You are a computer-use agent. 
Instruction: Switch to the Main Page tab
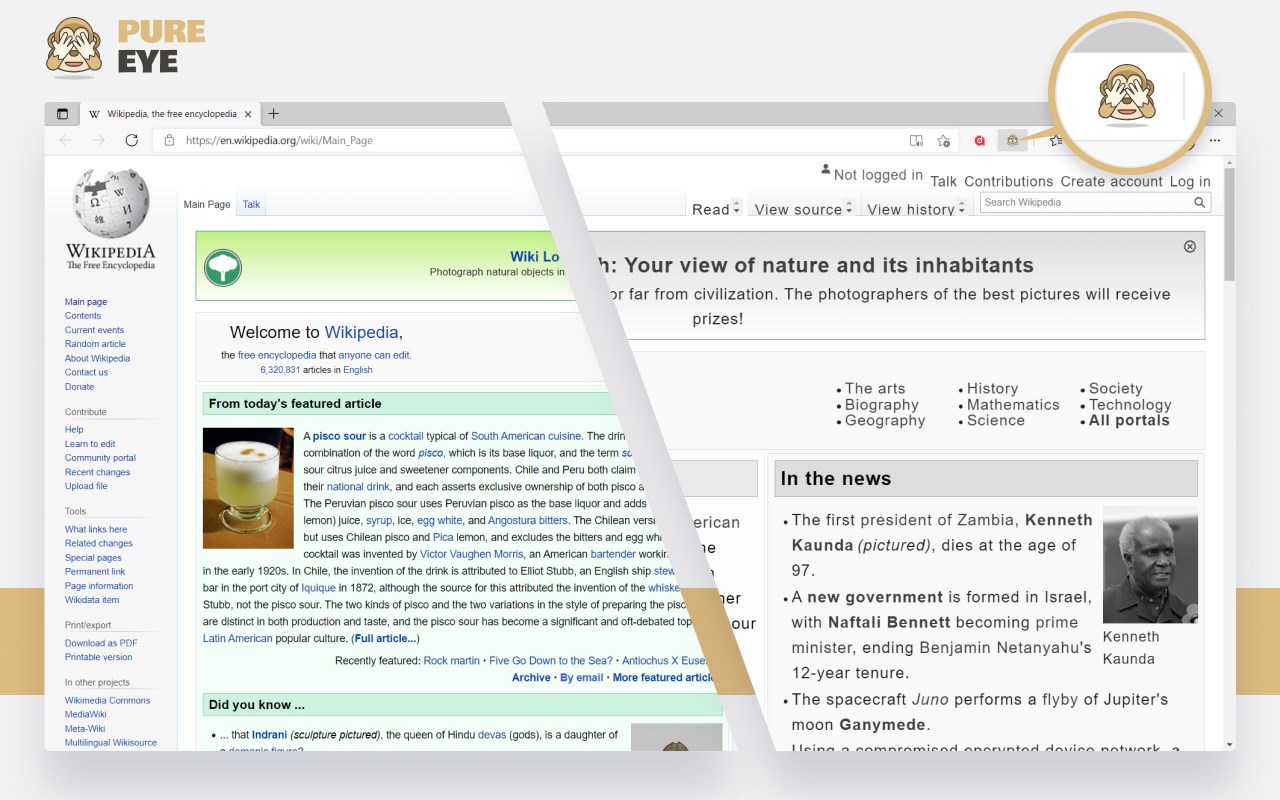207,205
